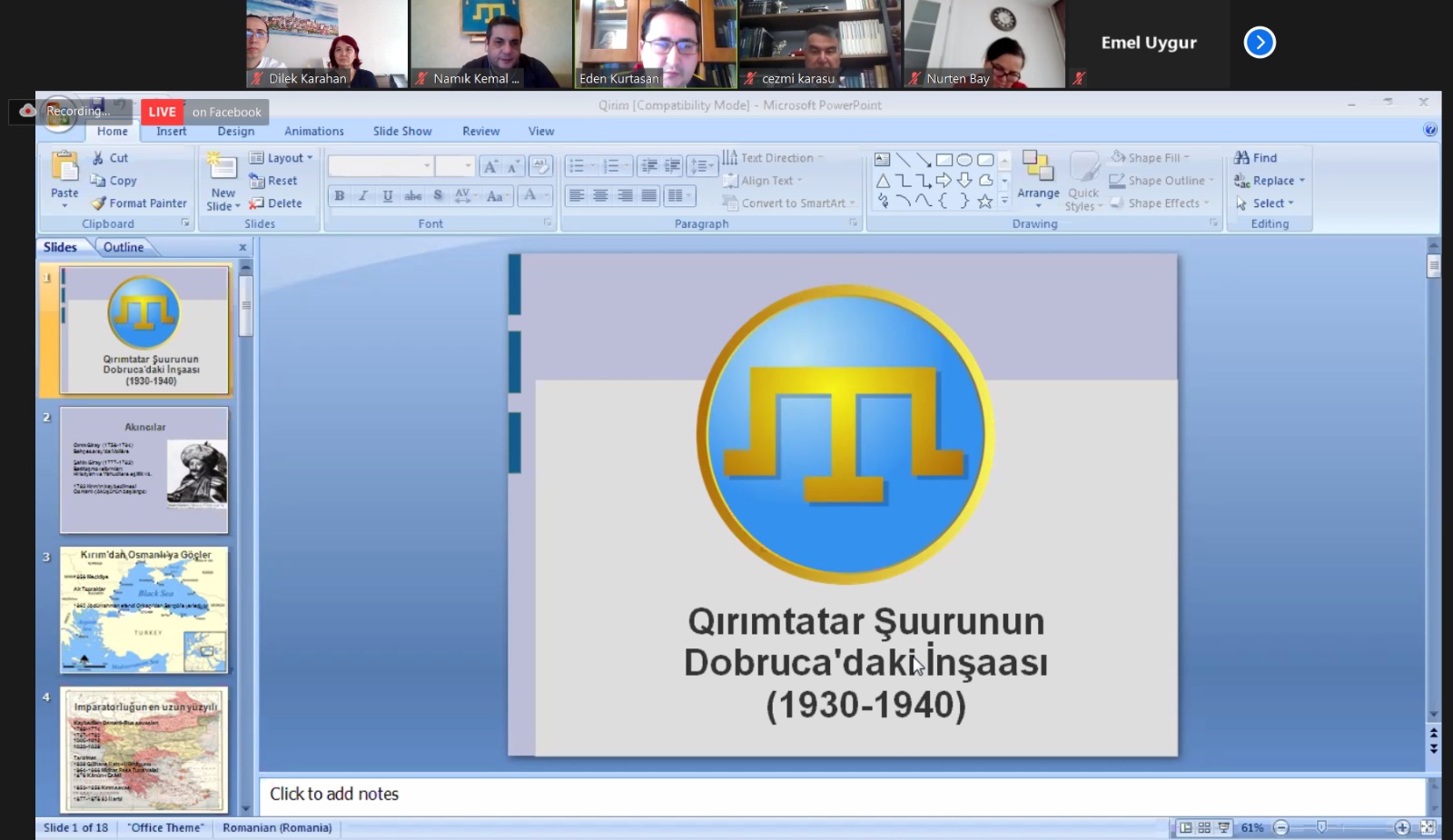Open the Bullets list button
The image size is (1453, 840).
pos(581,166)
